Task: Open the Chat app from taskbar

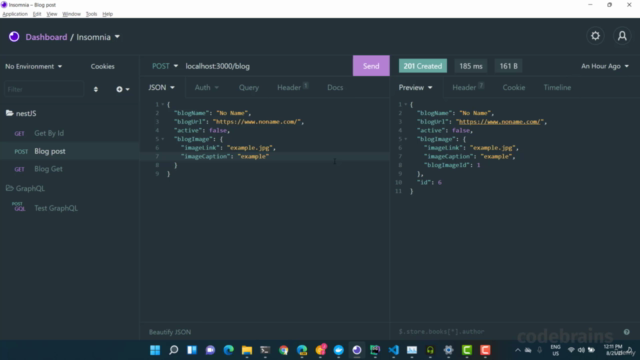Action: 210,350
